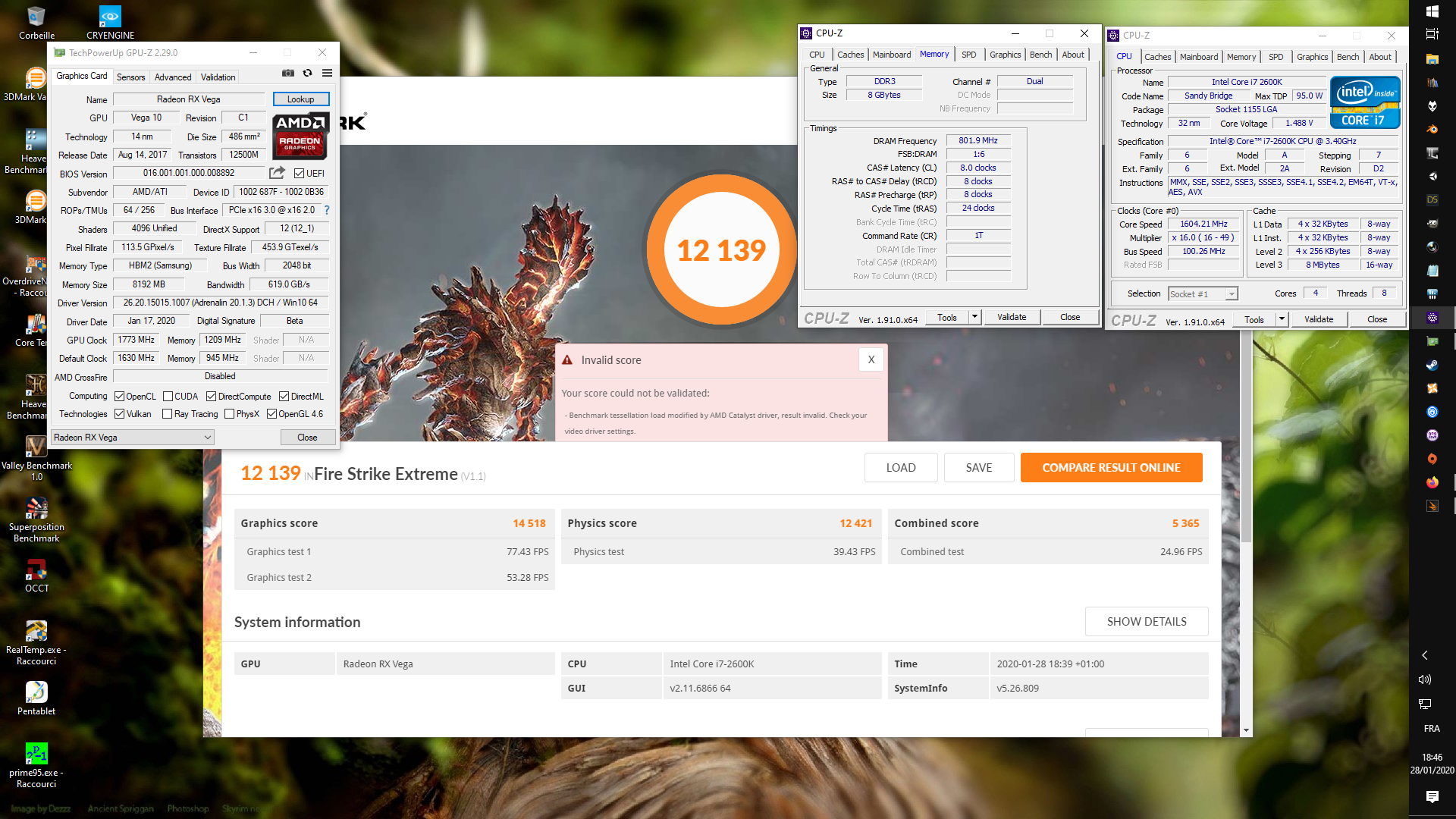1456x819 pixels.
Task: Toggle the Ray Tracing checkbox
Action: (167, 414)
